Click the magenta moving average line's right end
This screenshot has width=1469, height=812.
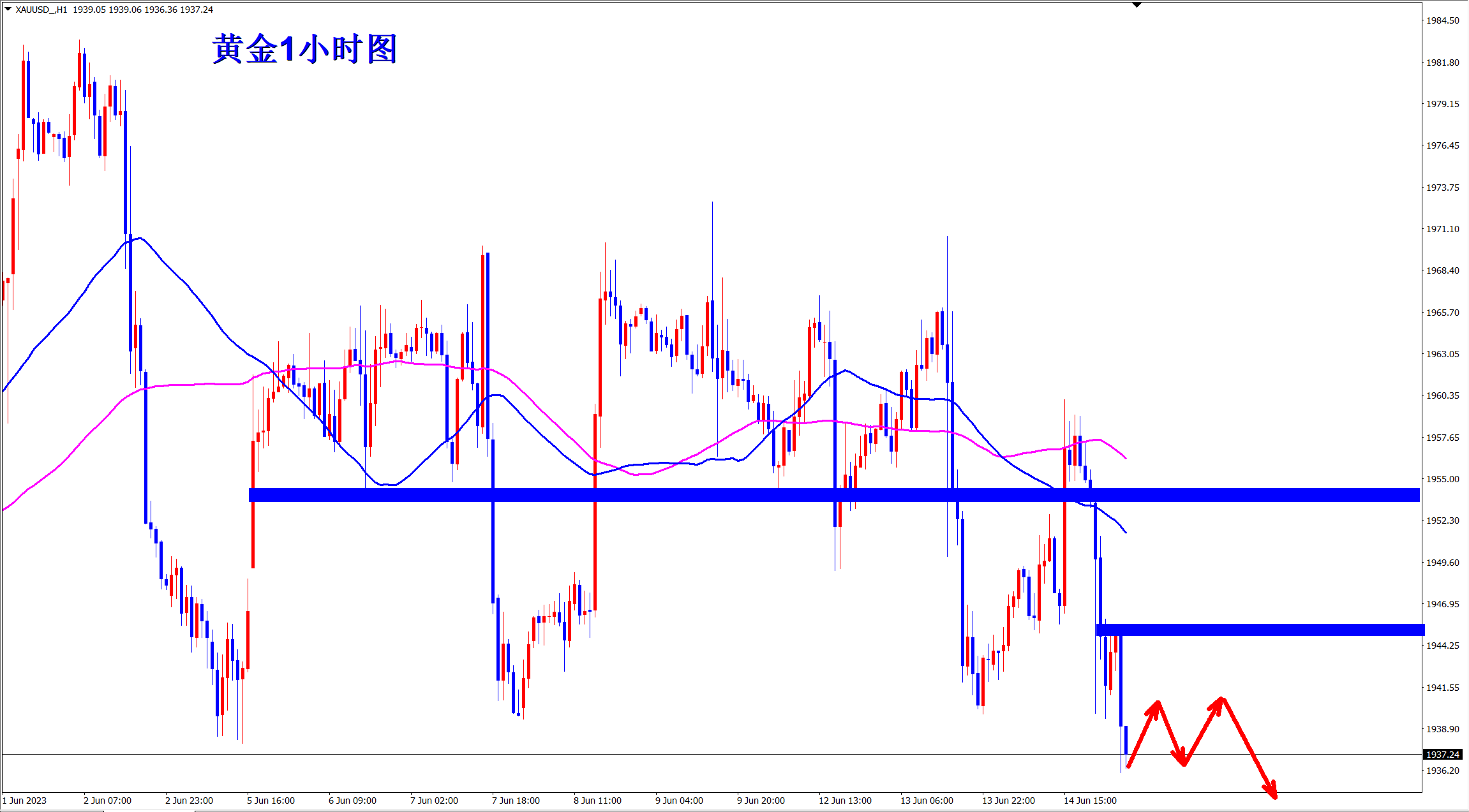click(x=1125, y=457)
